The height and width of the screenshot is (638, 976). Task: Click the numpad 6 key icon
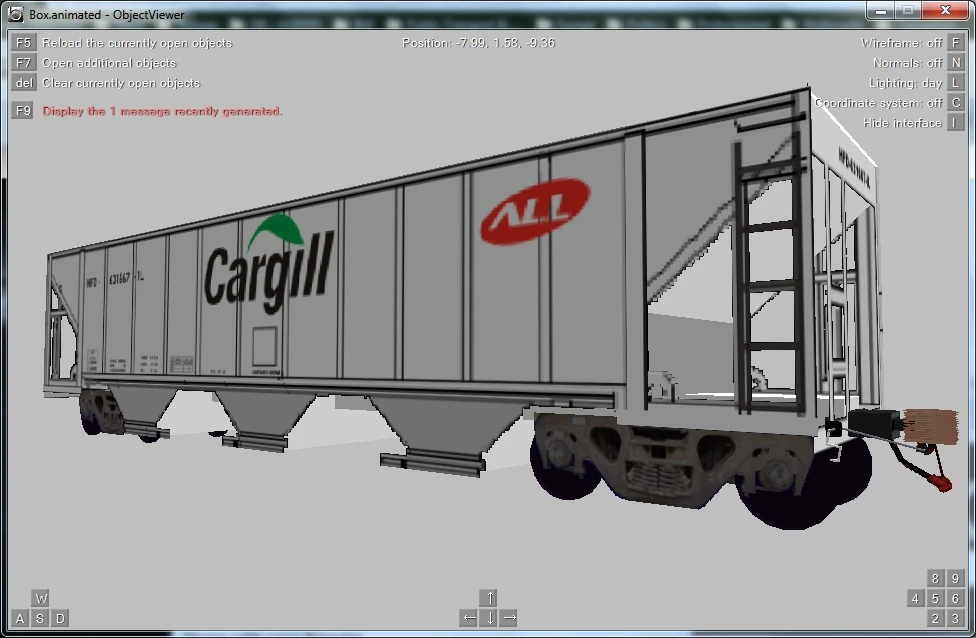click(x=955, y=598)
